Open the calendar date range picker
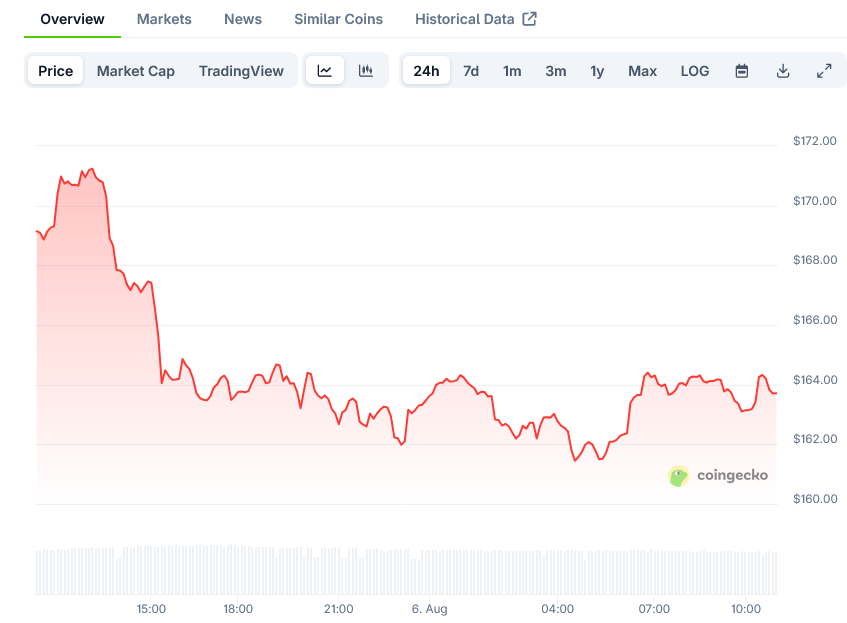The height and width of the screenshot is (623, 847). coord(742,71)
